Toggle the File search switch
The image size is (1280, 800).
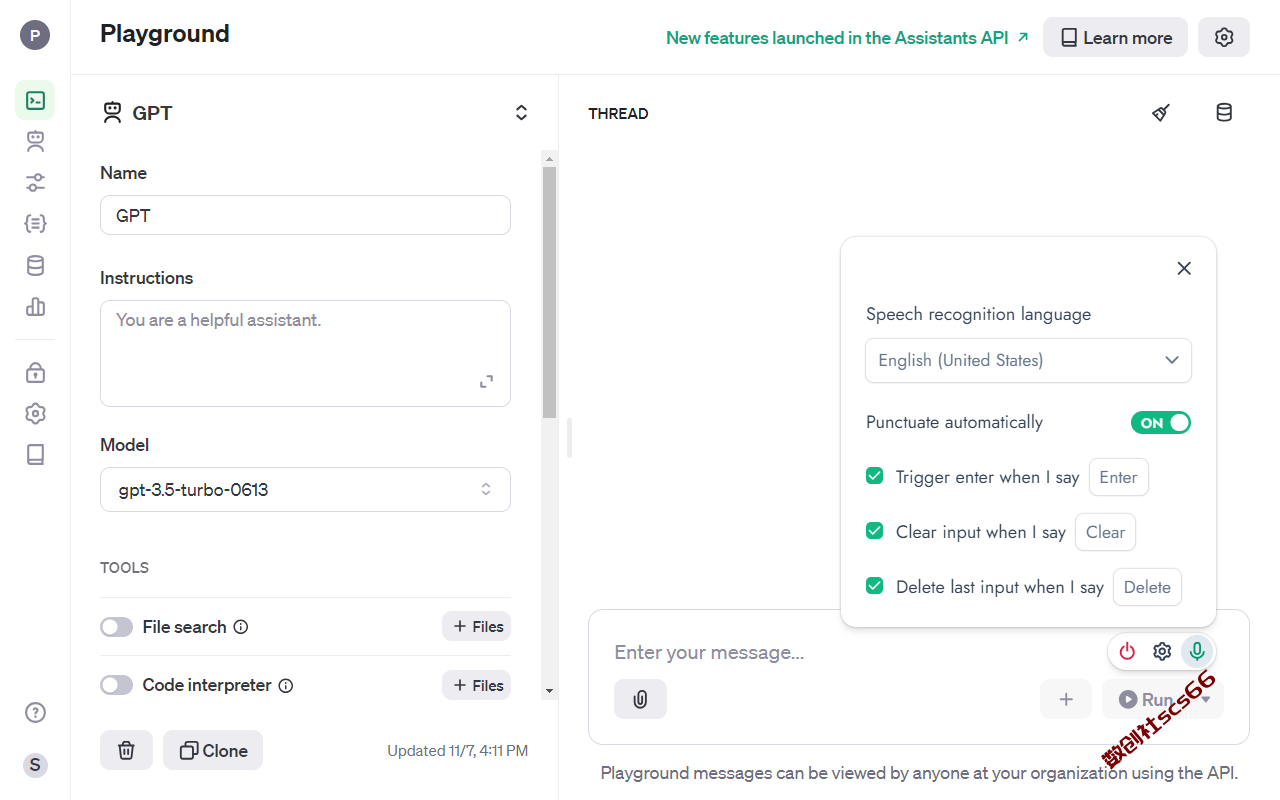coord(116,627)
